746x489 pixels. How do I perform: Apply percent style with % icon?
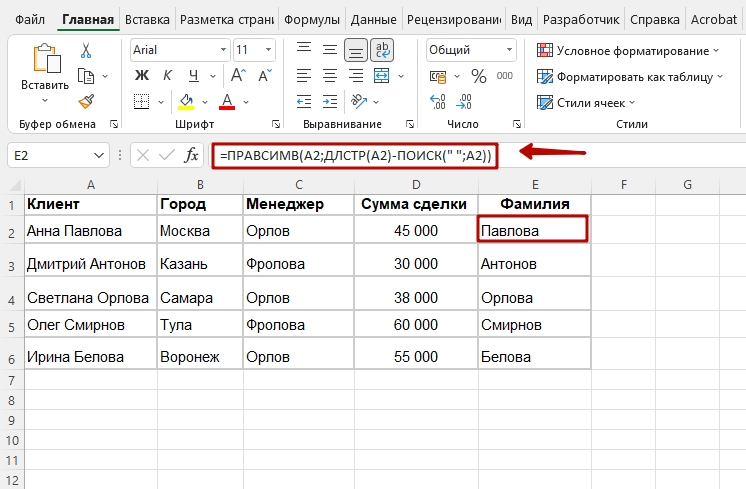coord(478,76)
